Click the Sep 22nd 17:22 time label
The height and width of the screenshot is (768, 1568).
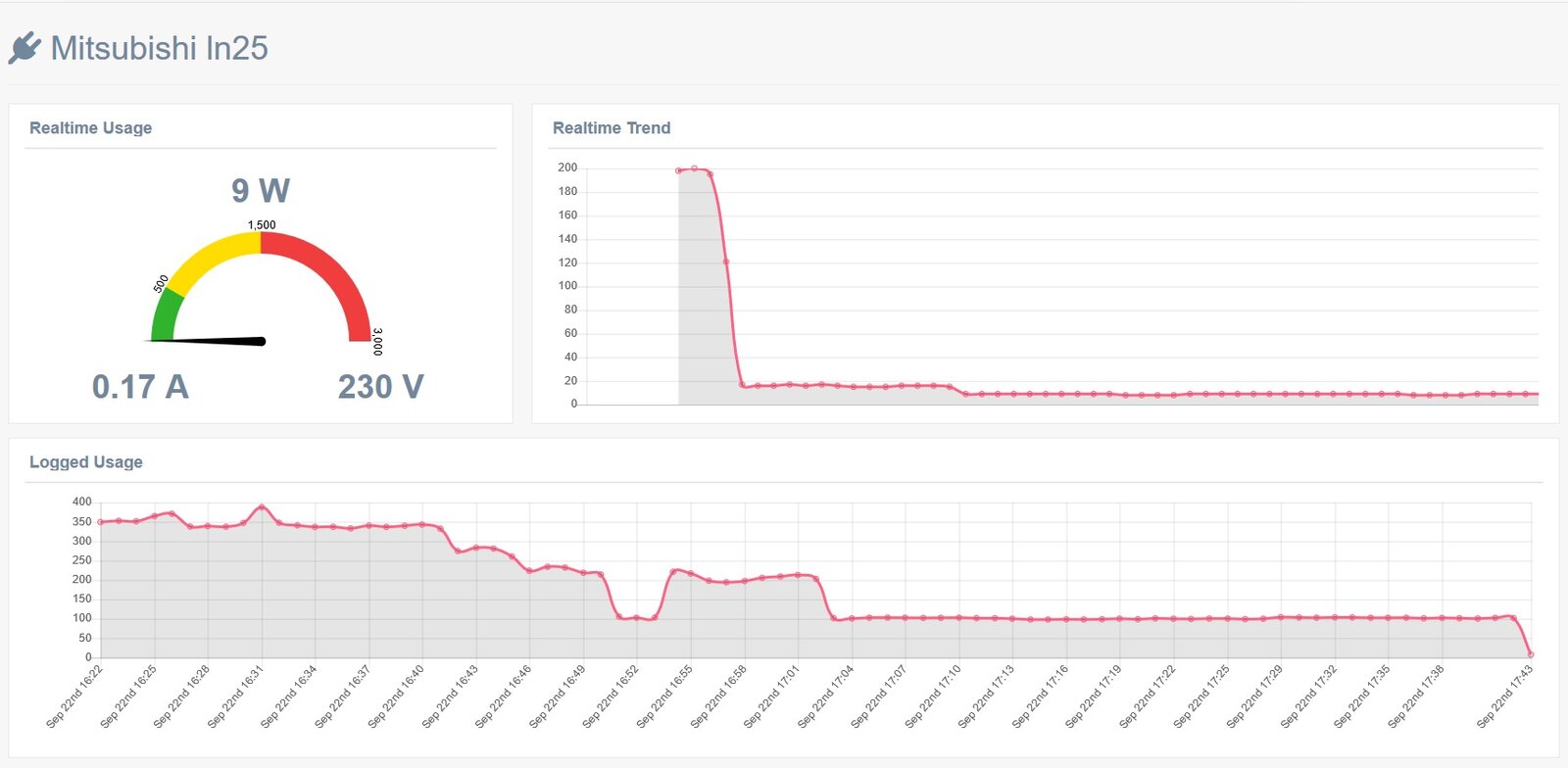[1148, 696]
